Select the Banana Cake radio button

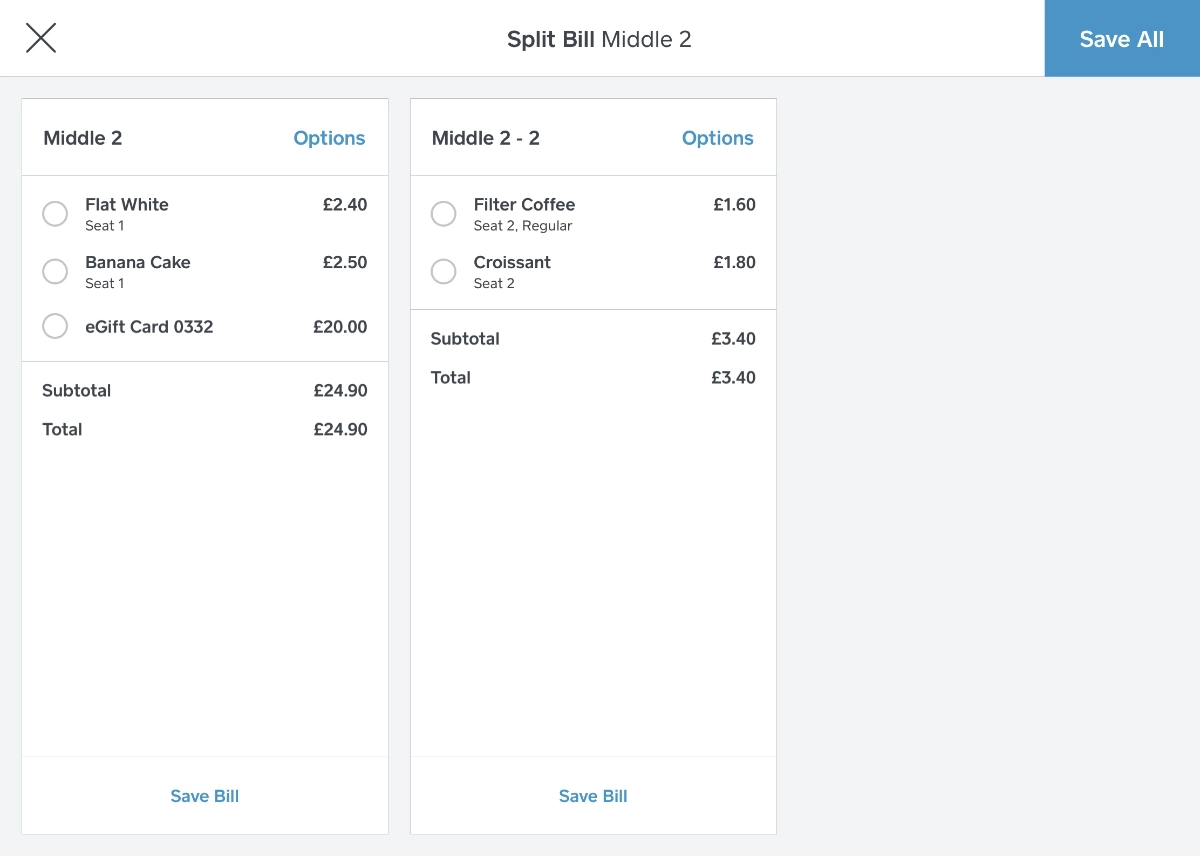(x=55, y=272)
